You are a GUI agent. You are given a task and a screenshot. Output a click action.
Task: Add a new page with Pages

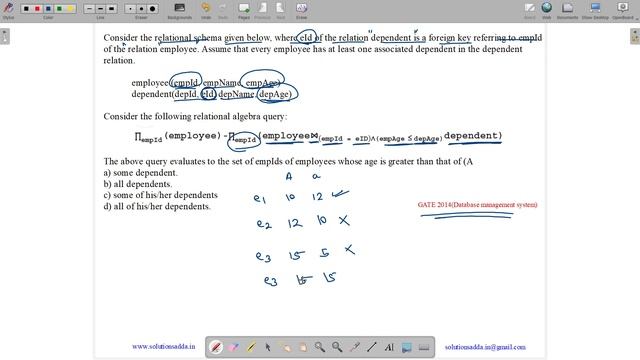click(x=244, y=11)
